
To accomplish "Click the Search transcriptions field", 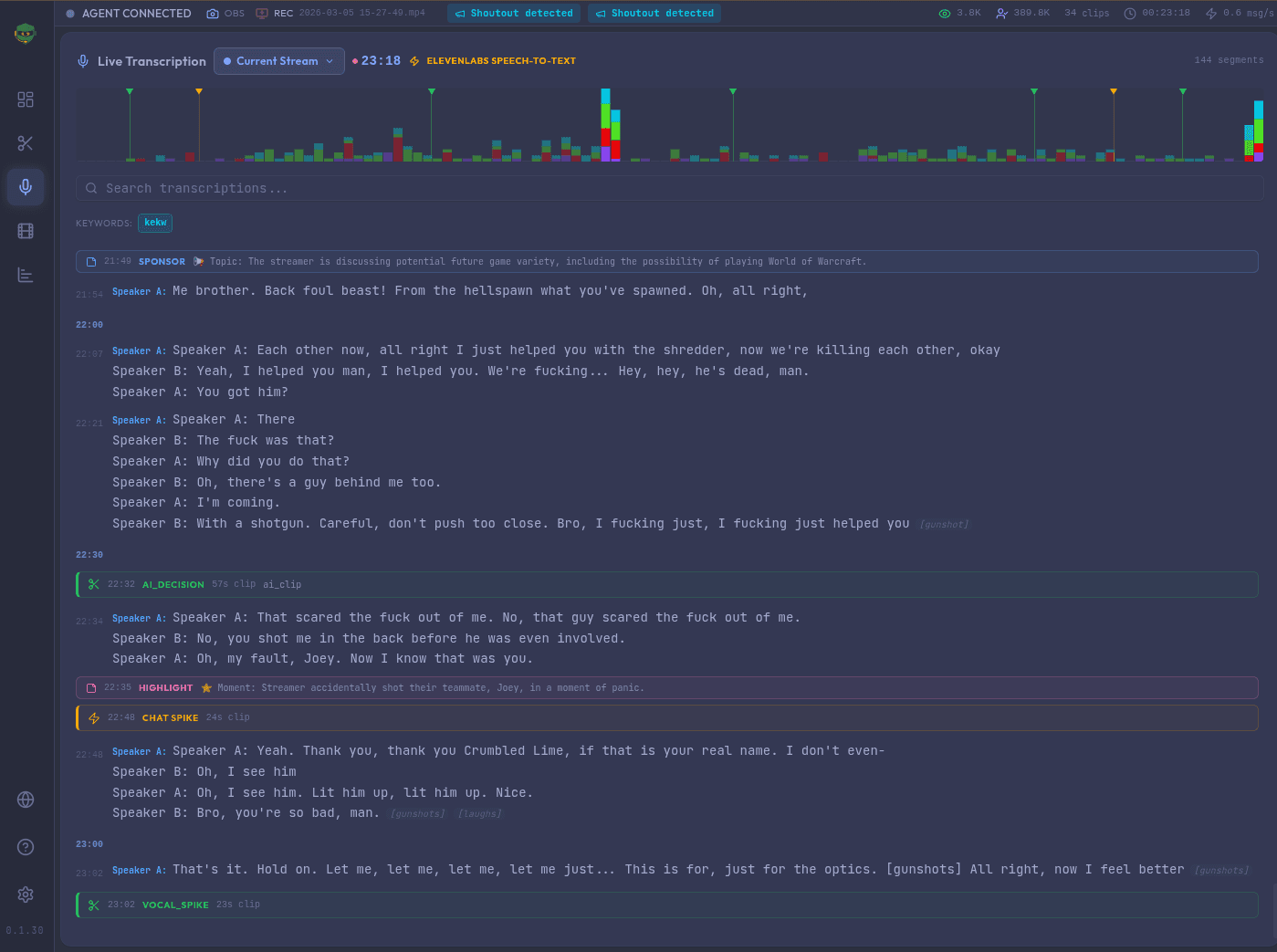I will coord(670,188).
